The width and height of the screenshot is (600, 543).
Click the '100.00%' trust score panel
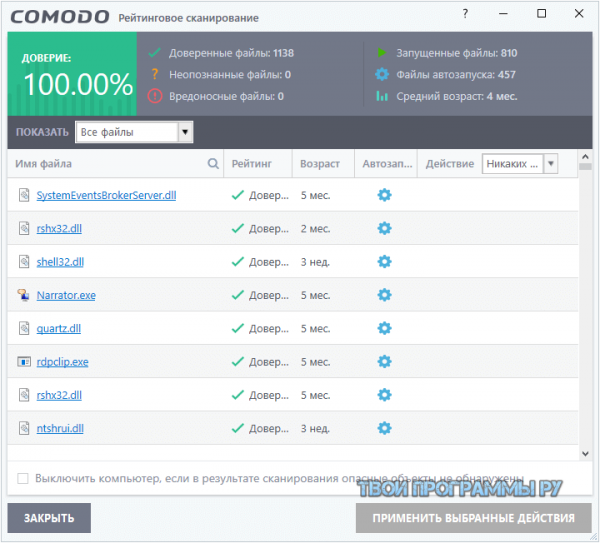tap(72, 74)
